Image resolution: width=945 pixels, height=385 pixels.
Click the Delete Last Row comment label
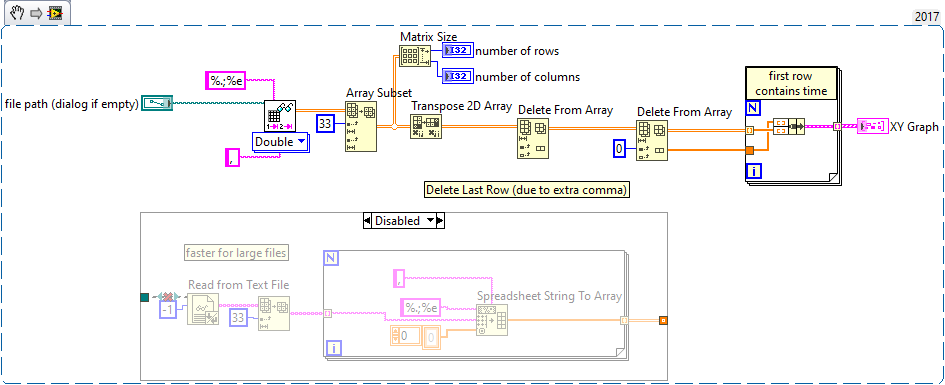pyautogui.click(x=527, y=190)
